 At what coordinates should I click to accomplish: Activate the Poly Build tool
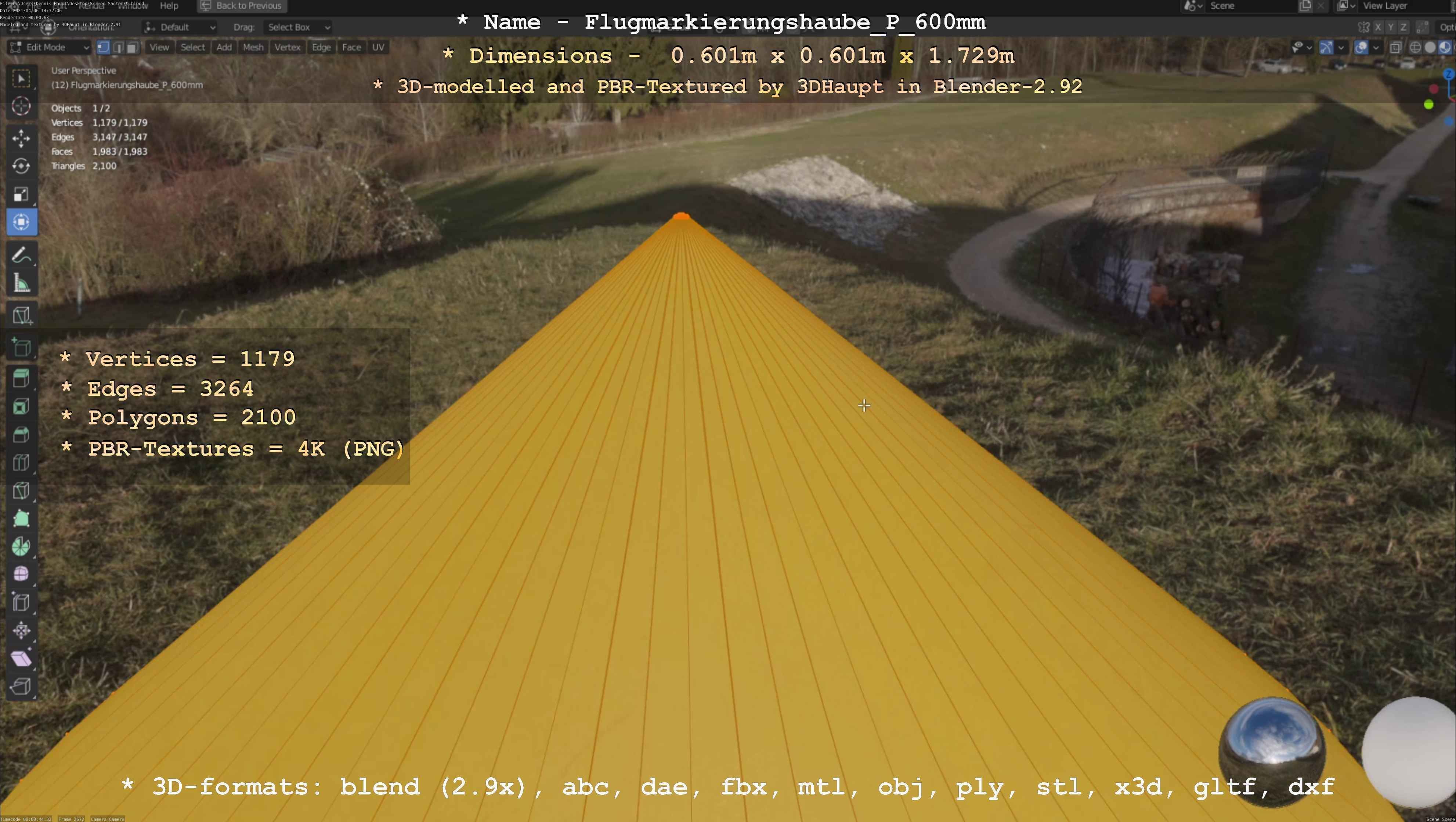[21, 519]
